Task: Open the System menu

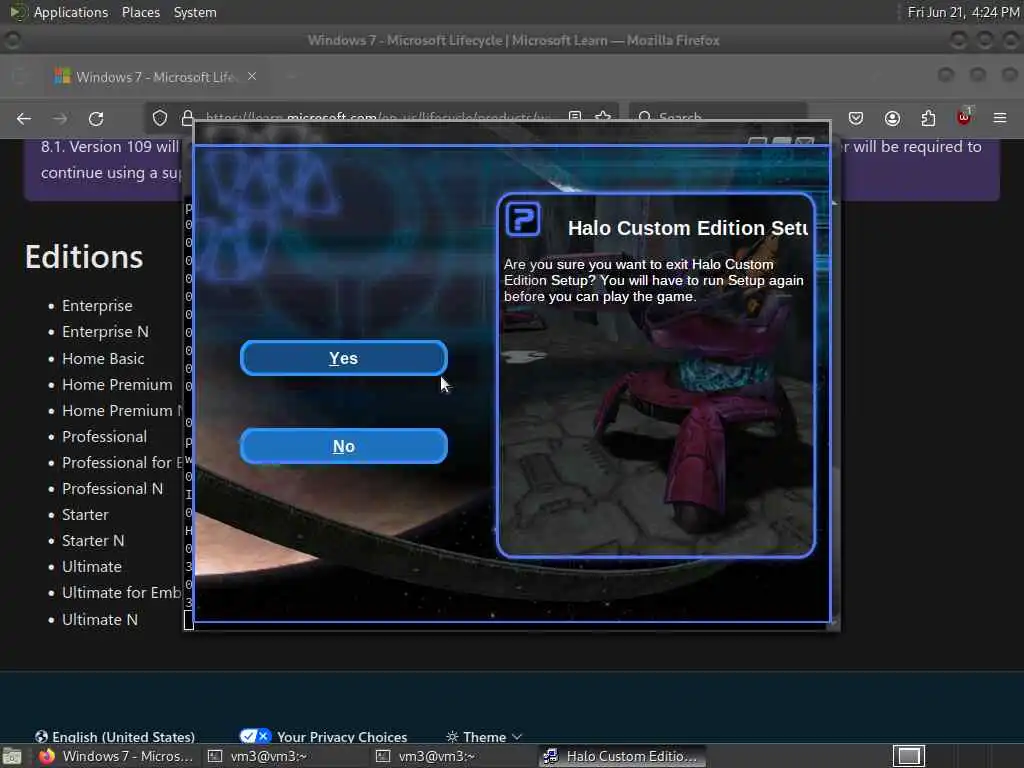Action: 195,12
